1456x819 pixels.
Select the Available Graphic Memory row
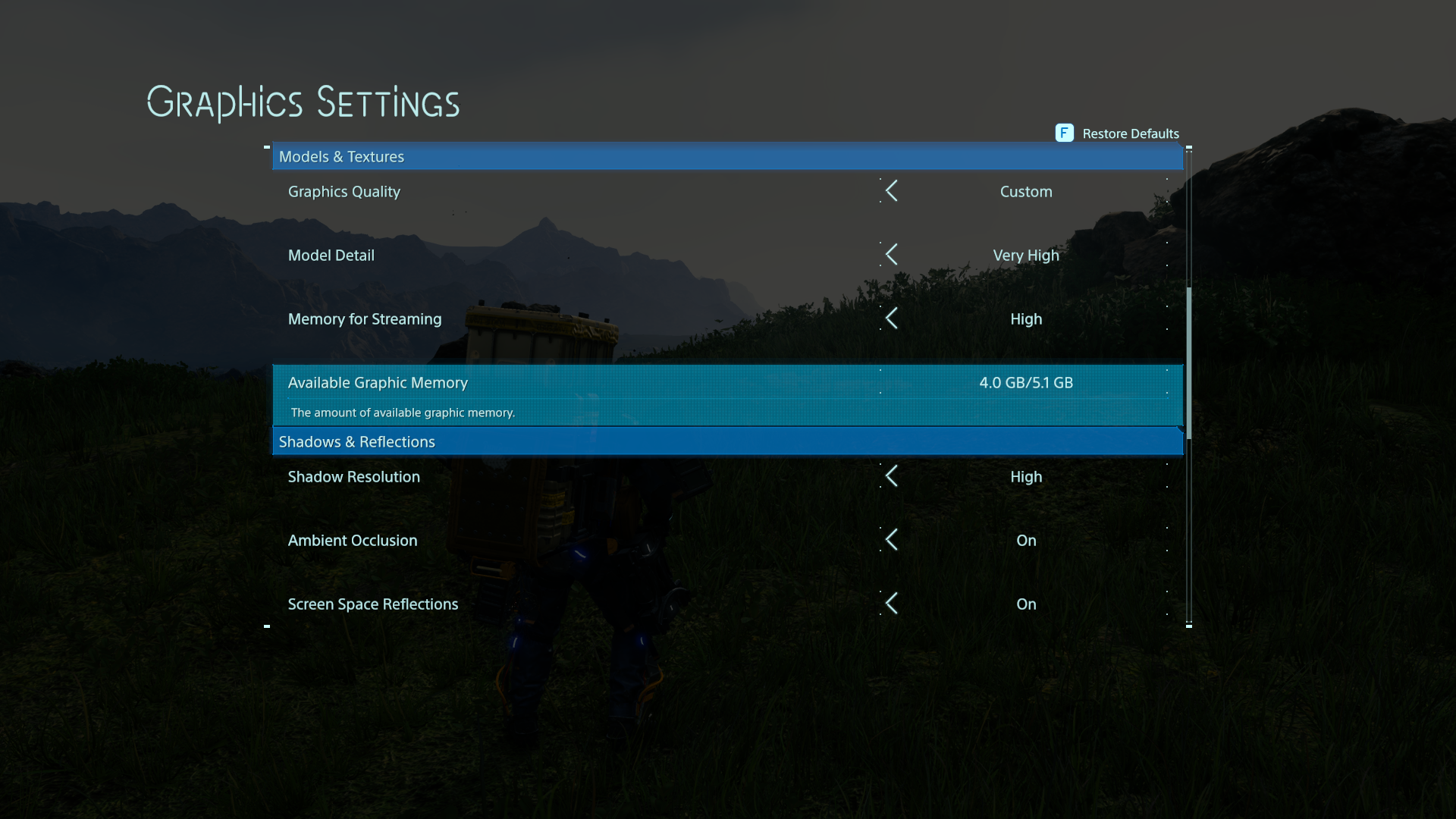728,395
